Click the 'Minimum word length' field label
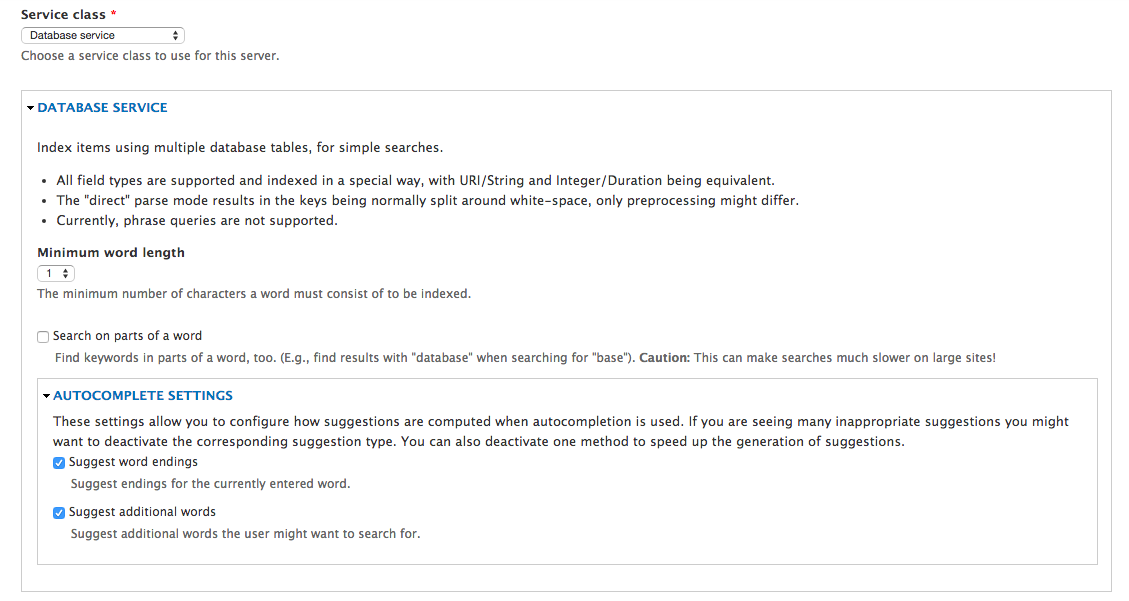Viewport: 1129px width, 601px height. pyautogui.click(x=111, y=253)
